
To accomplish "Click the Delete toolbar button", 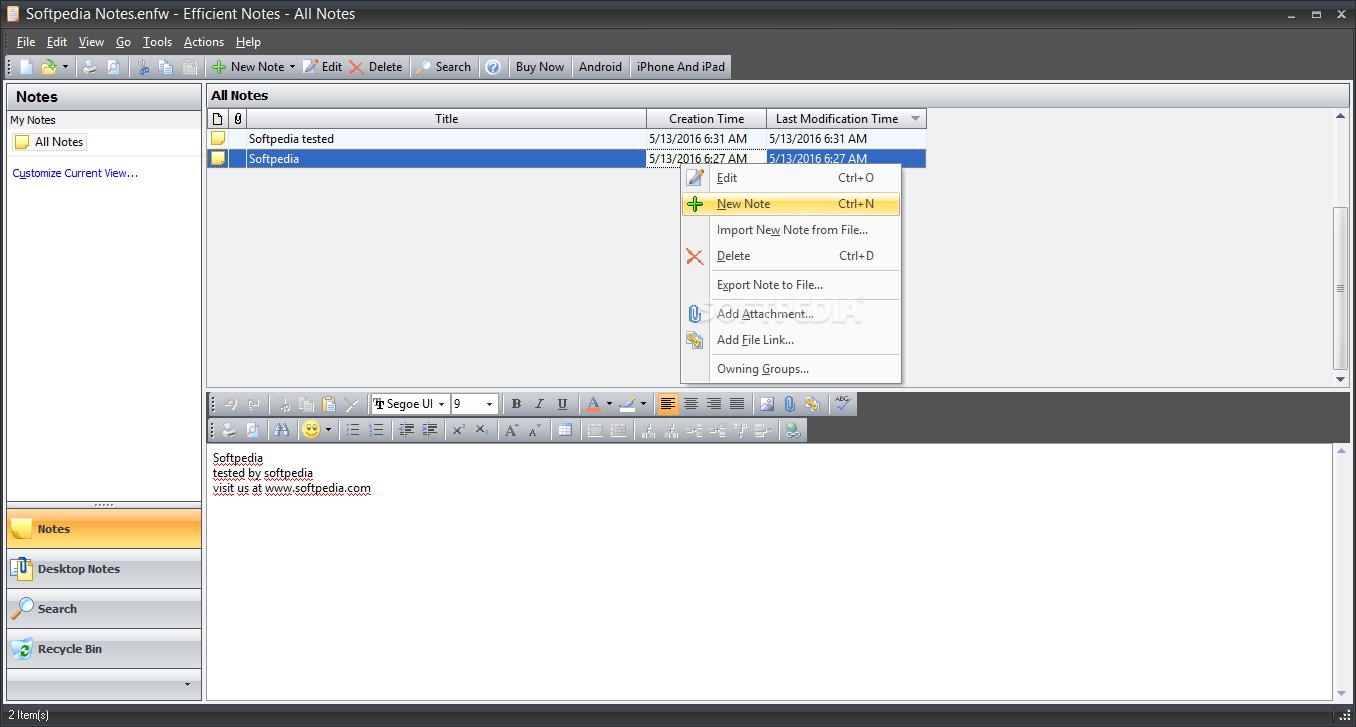I will tap(376, 67).
